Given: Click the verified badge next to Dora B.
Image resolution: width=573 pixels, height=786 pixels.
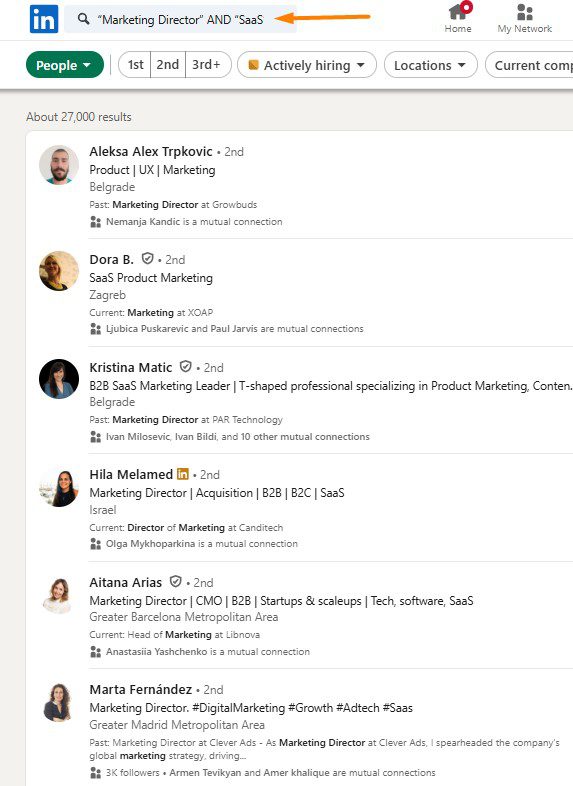Looking at the screenshot, I should (147, 259).
